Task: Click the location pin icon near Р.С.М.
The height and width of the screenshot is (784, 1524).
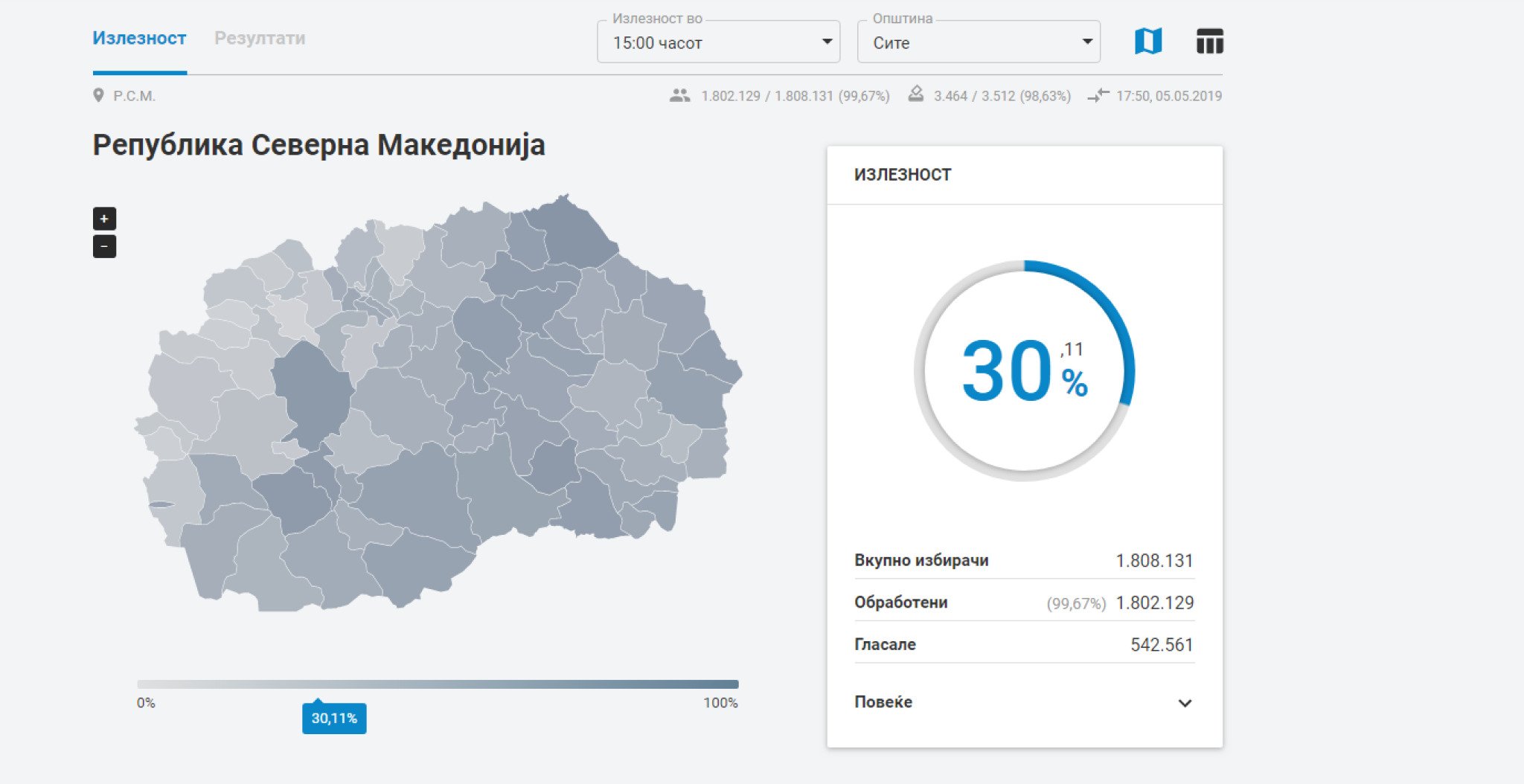Action: point(98,95)
